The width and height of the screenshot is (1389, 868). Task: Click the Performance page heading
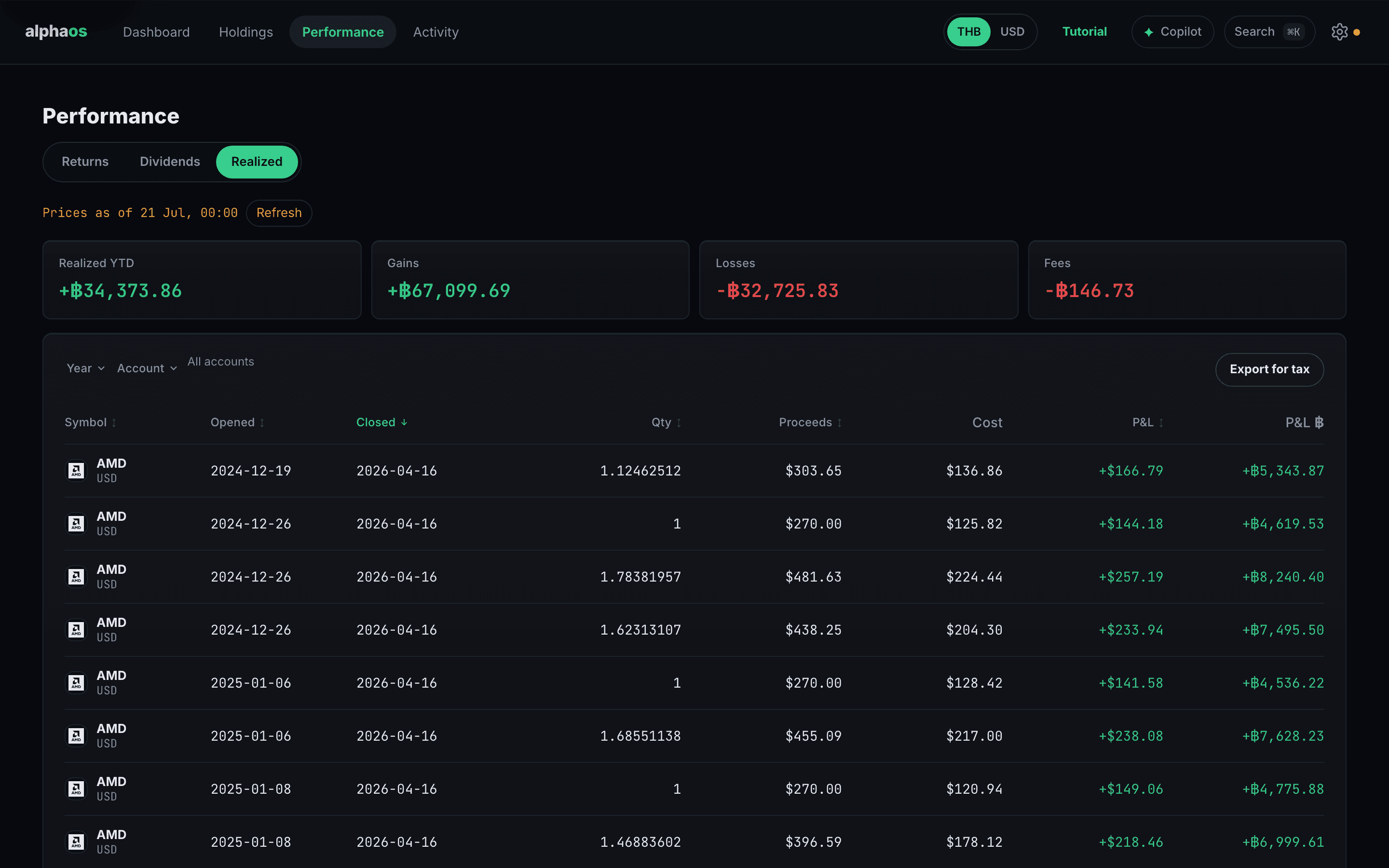pos(111,116)
